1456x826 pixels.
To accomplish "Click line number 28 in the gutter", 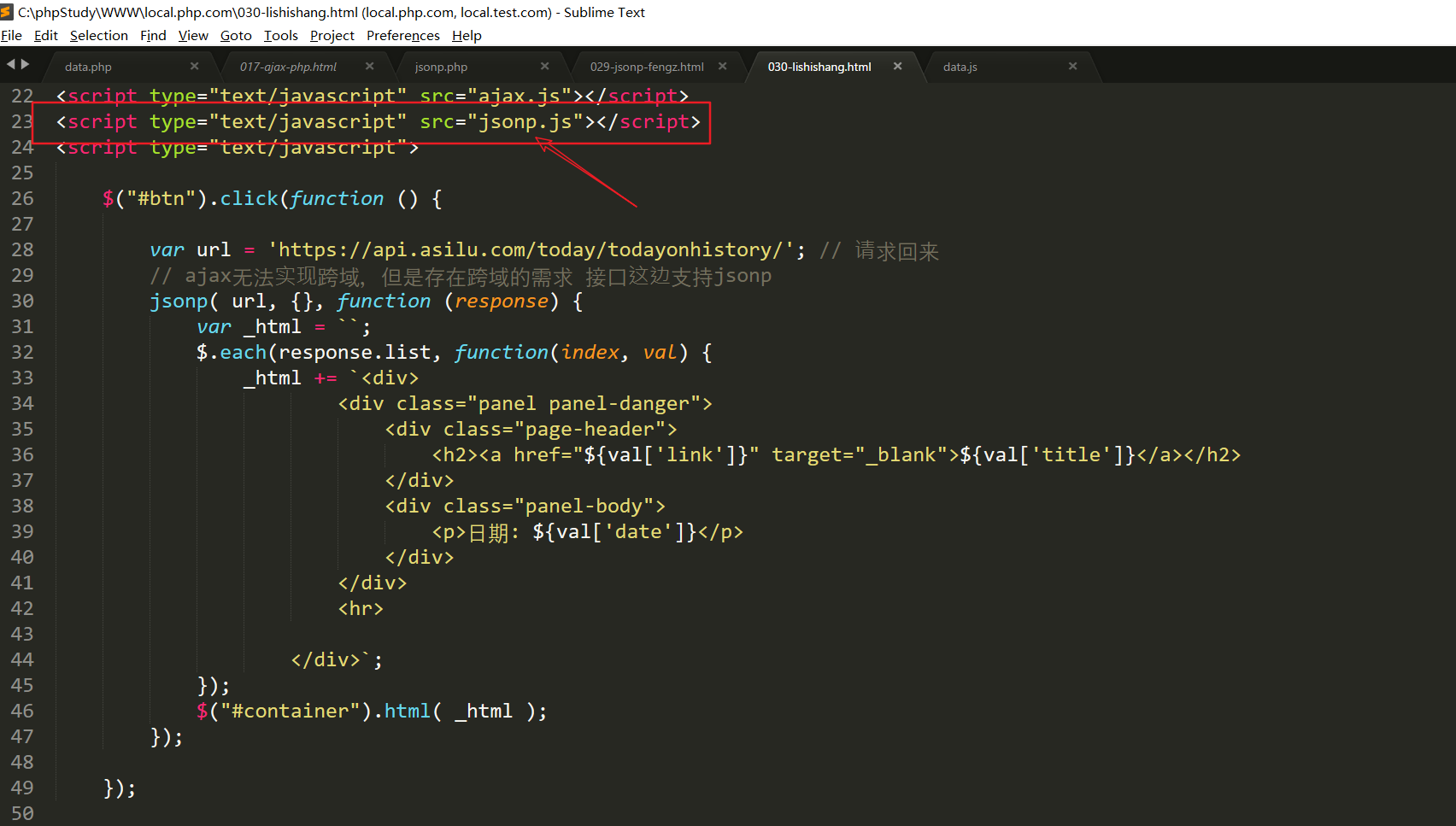I will [x=22, y=249].
